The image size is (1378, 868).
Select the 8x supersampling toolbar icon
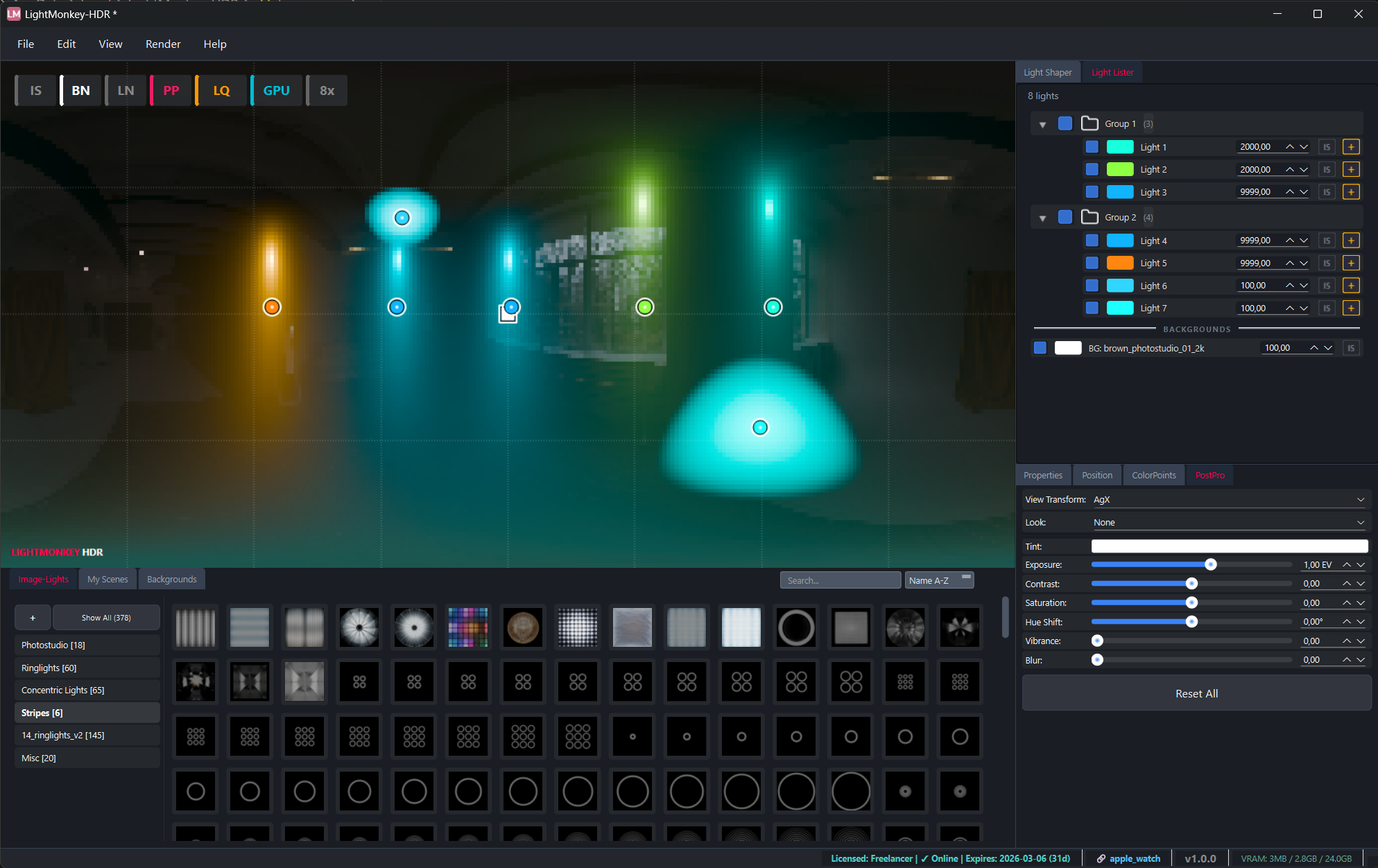click(326, 90)
